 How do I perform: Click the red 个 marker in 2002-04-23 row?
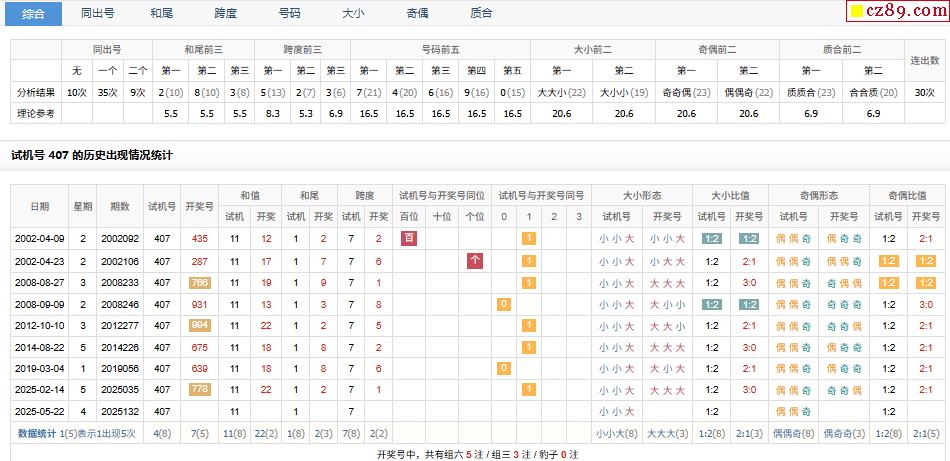pos(475,261)
